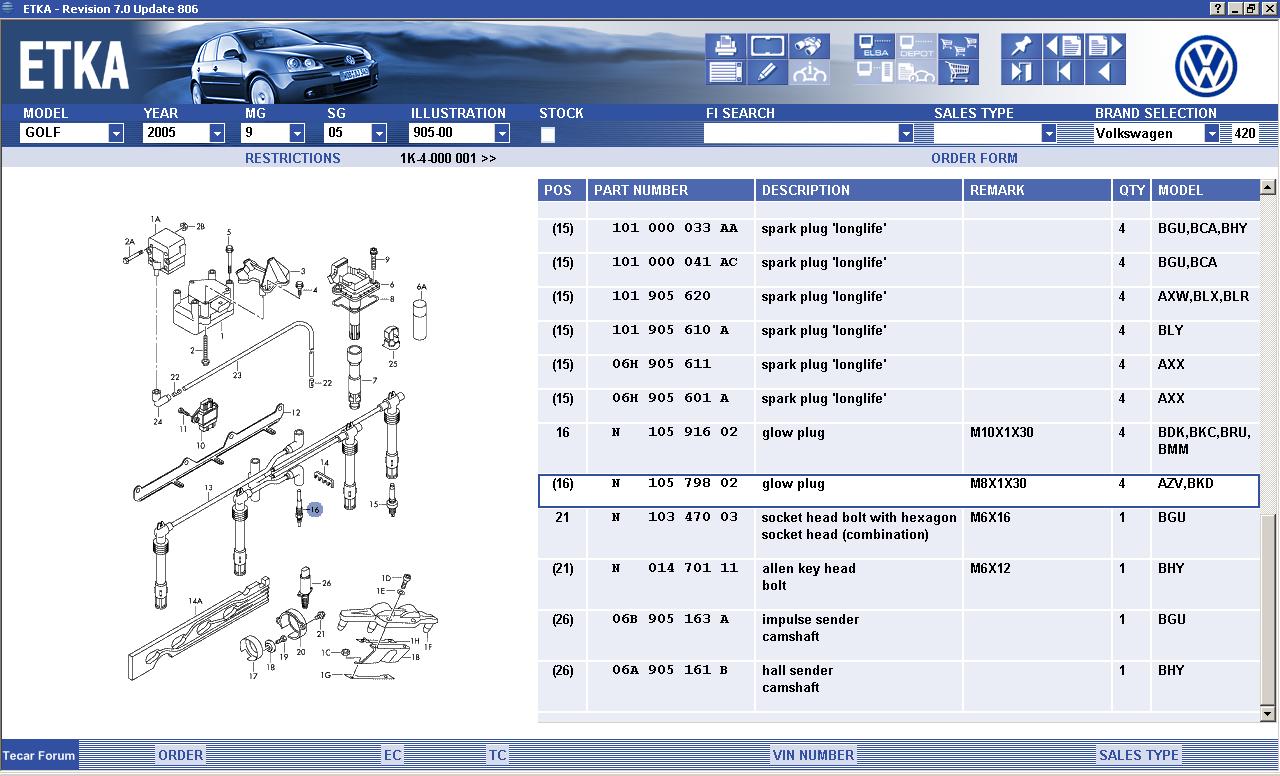
Task: Select part number 101 905 620
Action: tap(661, 296)
